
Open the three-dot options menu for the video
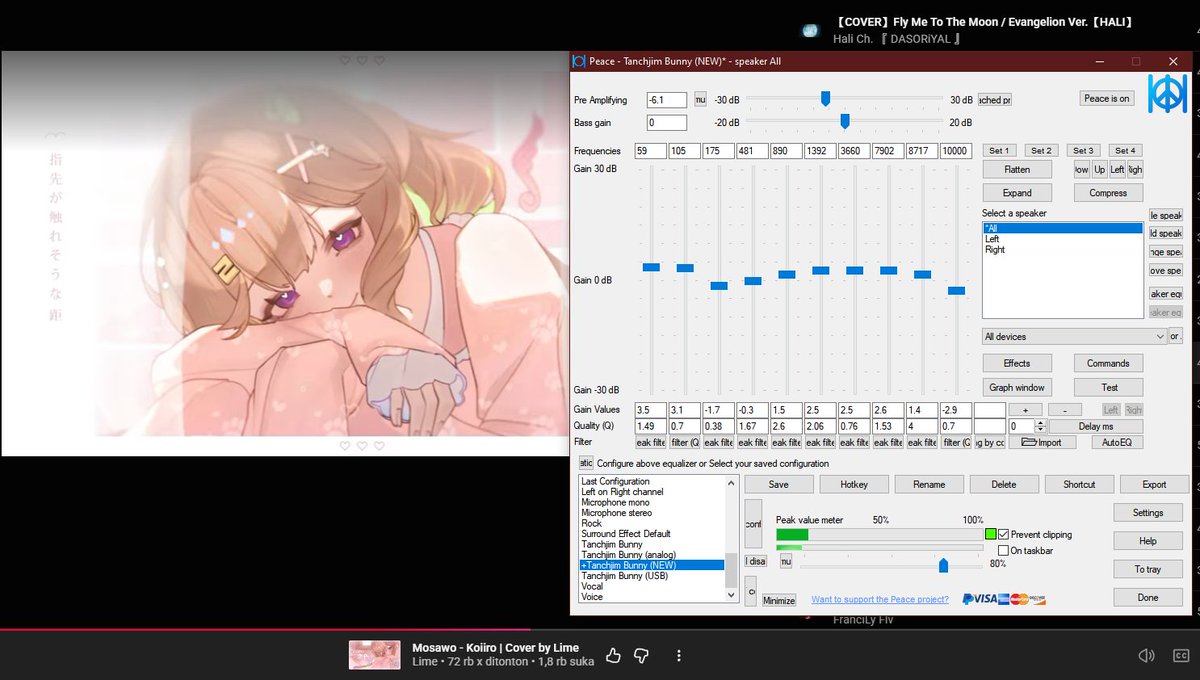[x=679, y=655]
